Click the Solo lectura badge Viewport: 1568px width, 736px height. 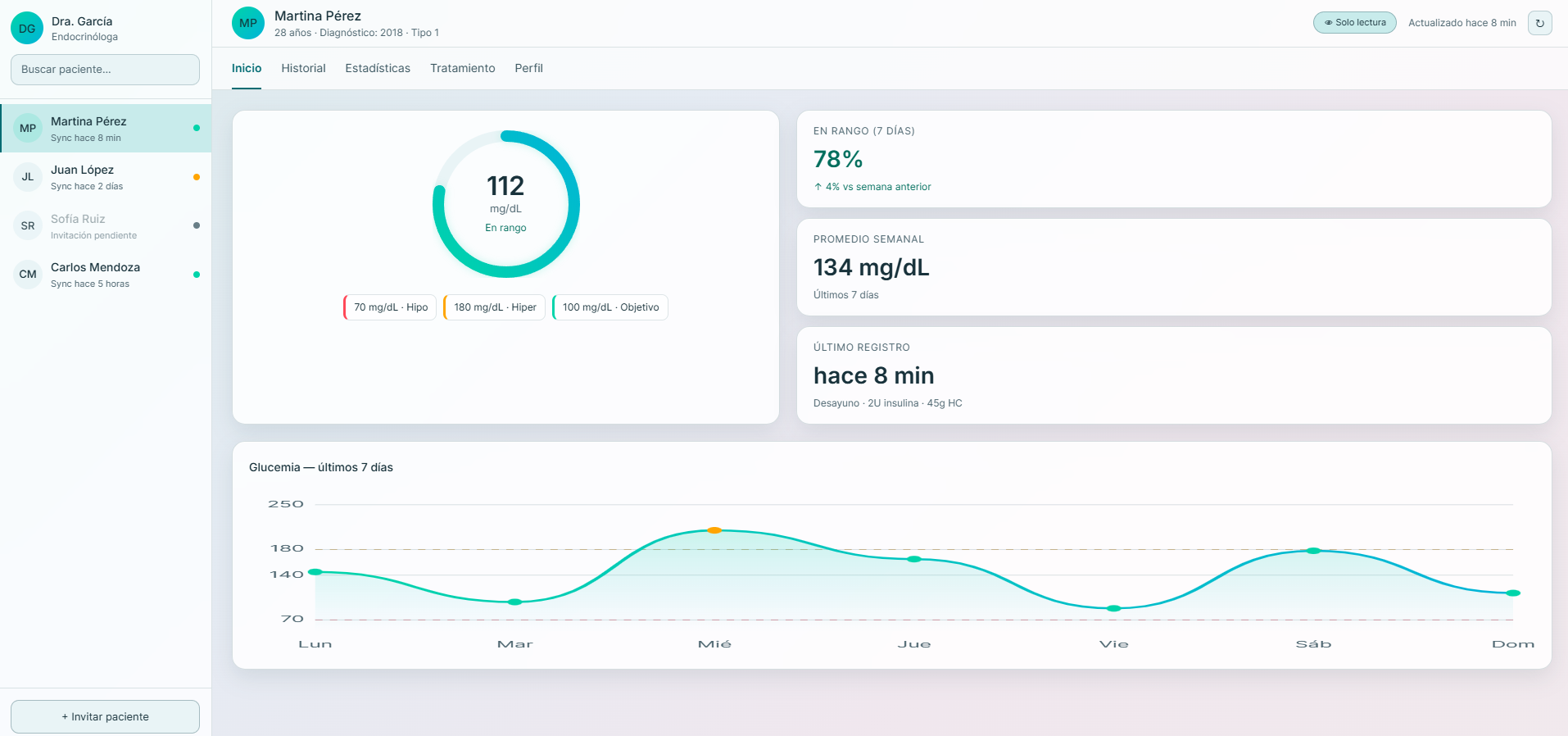coord(1355,23)
